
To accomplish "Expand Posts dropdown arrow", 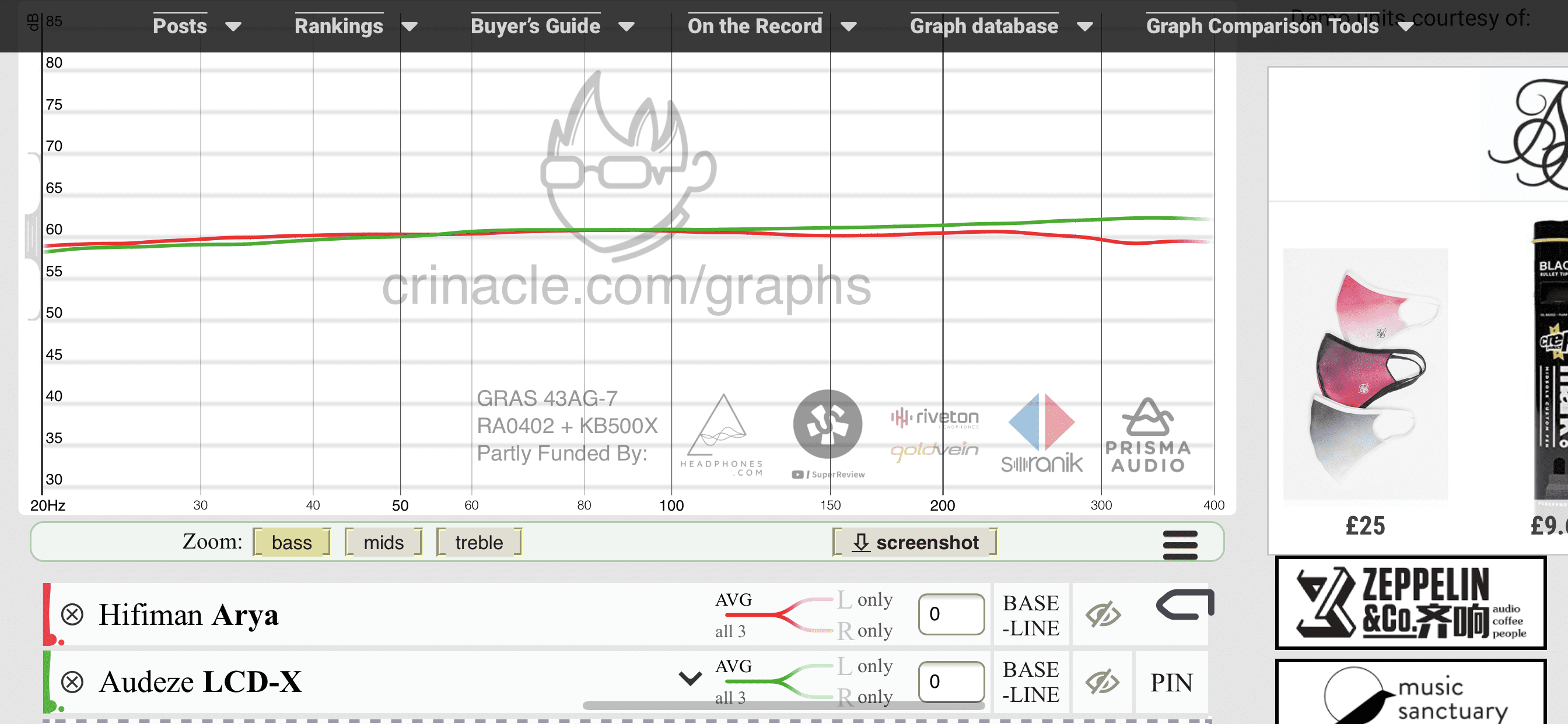I will [x=233, y=27].
